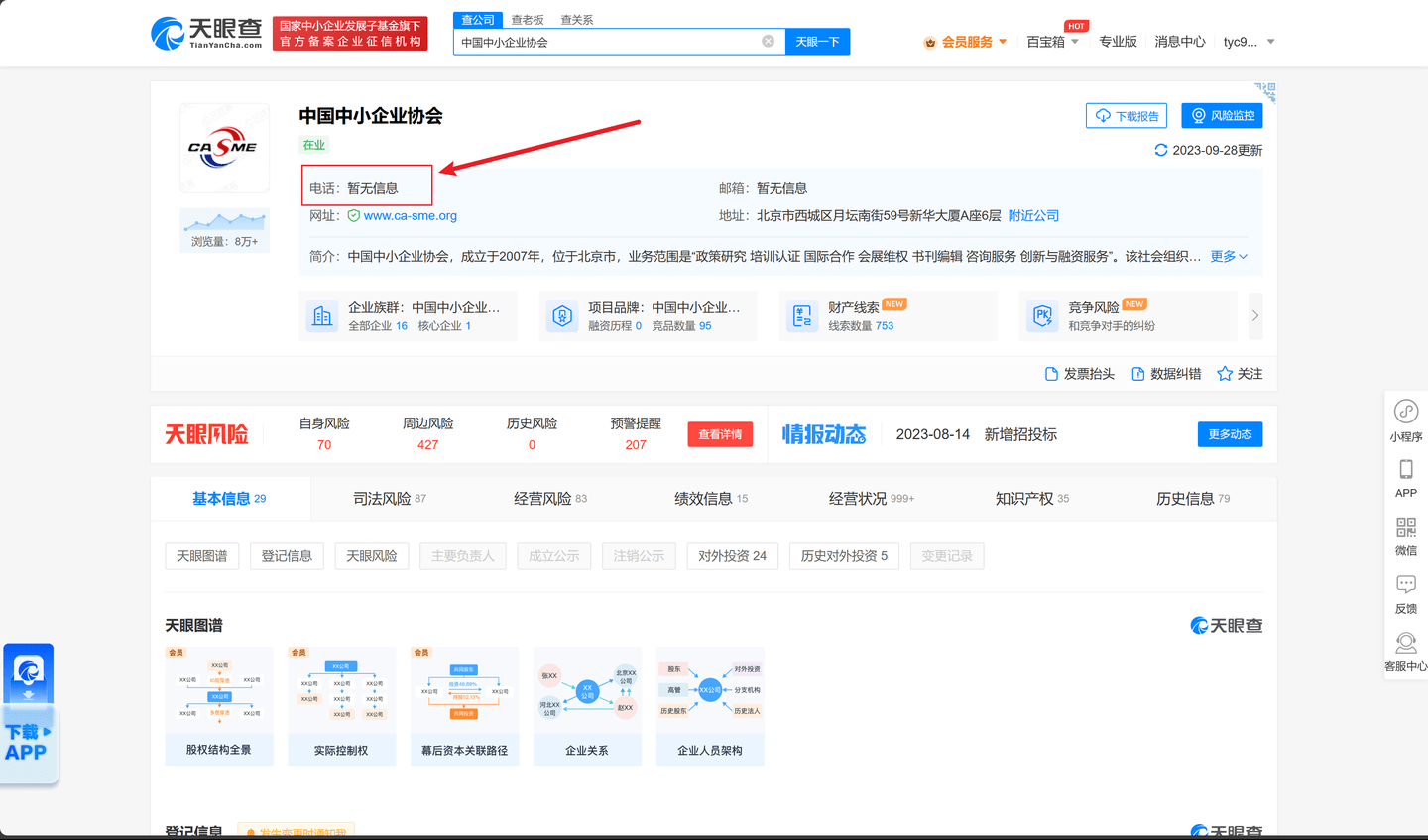Image resolution: width=1428 pixels, height=840 pixels.
Task: Click the CASME company logo
Action: (224, 148)
